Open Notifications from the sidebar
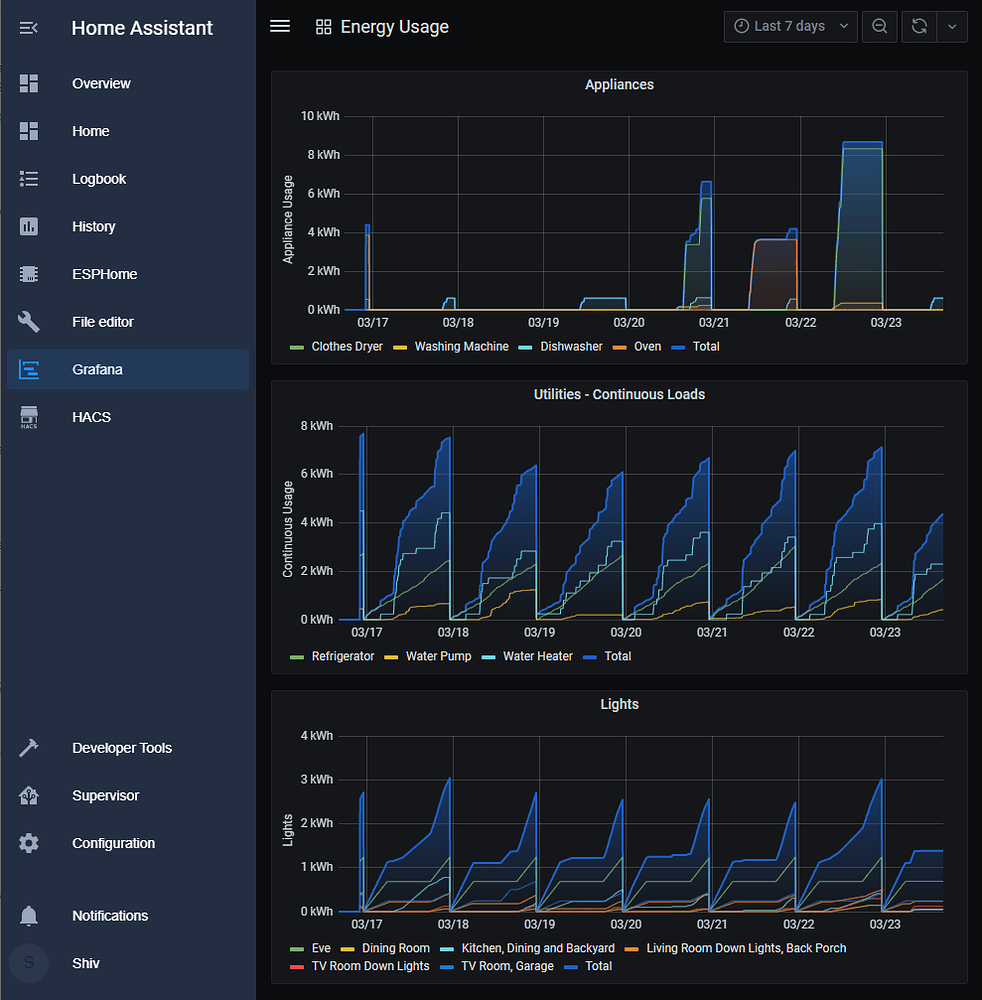This screenshot has height=1000, width=982. coord(110,915)
